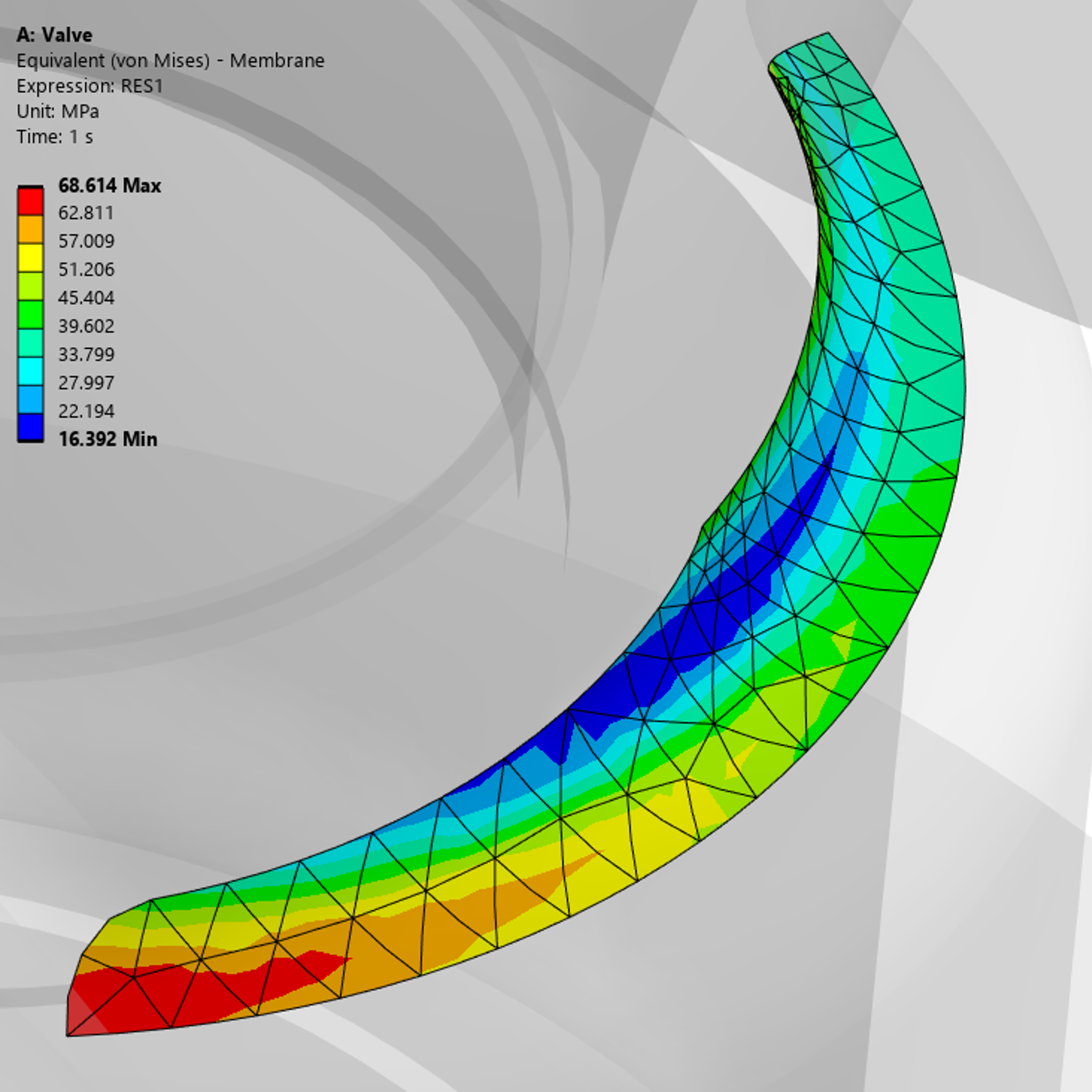Click the 'Expression: RES1' label

(90, 87)
